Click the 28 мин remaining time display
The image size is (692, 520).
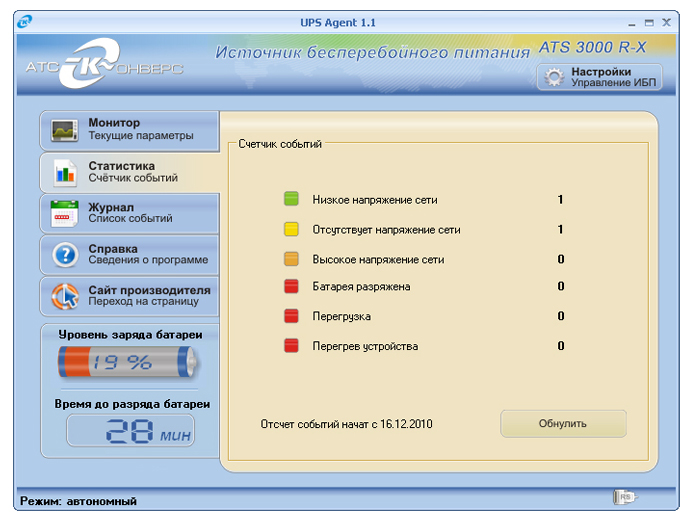[x=131, y=431]
